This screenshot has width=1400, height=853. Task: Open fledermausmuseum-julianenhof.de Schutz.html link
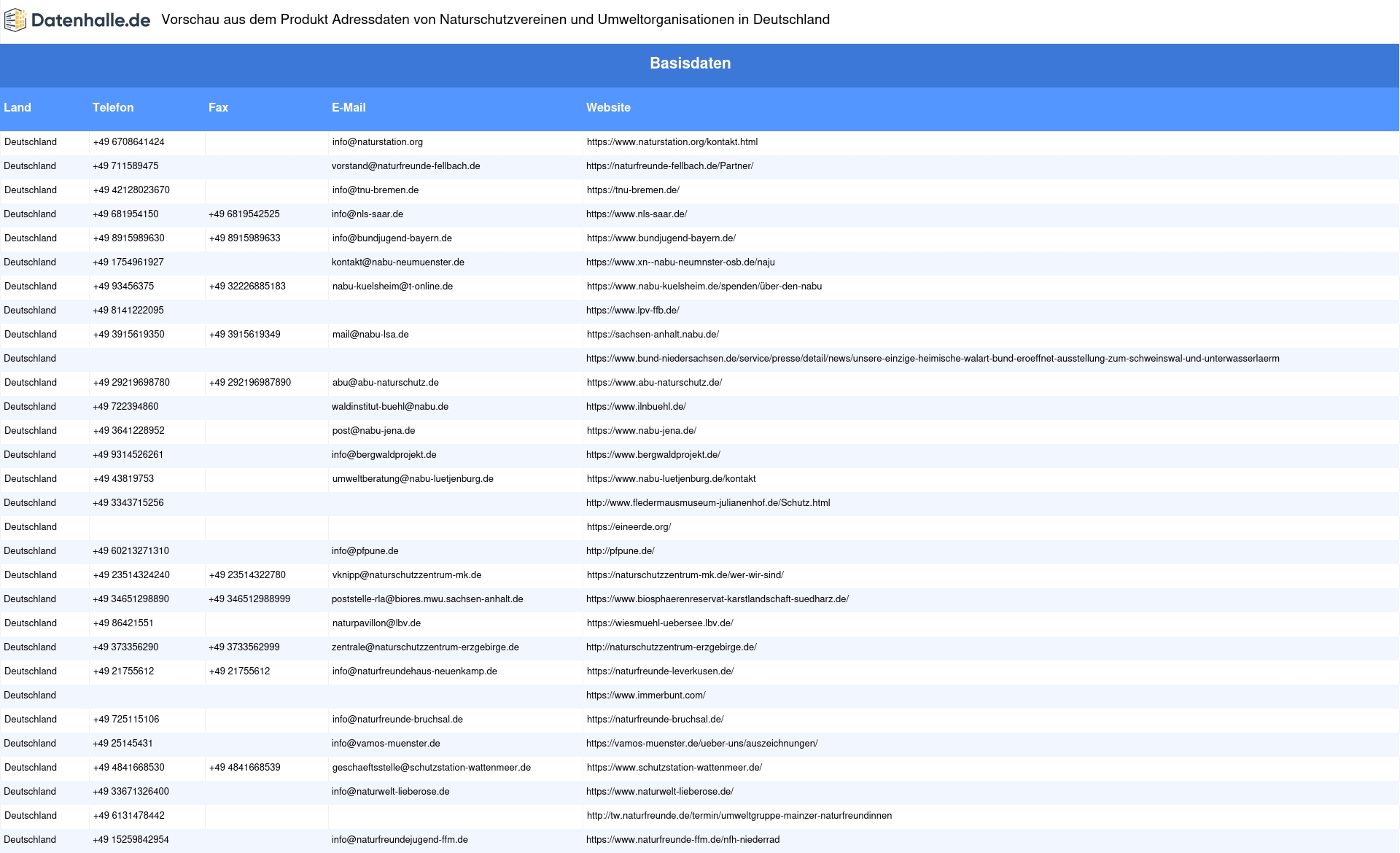708,503
